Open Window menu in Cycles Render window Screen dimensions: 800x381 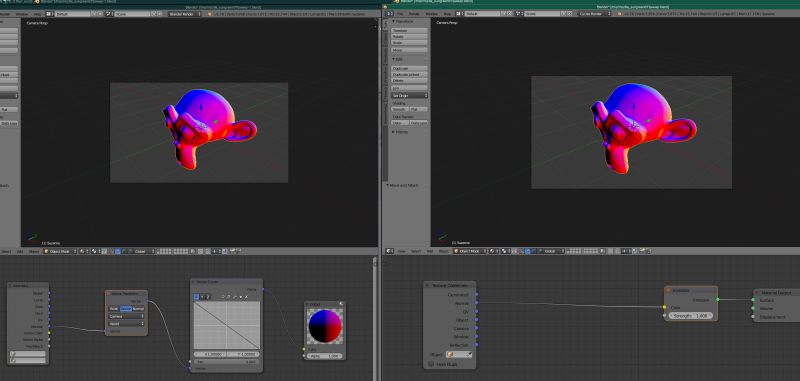coord(431,14)
